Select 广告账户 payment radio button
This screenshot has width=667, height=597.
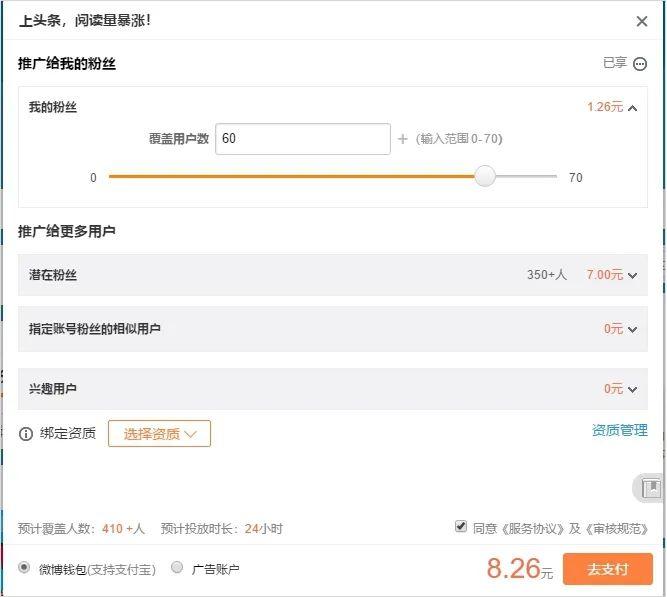(x=177, y=568)
